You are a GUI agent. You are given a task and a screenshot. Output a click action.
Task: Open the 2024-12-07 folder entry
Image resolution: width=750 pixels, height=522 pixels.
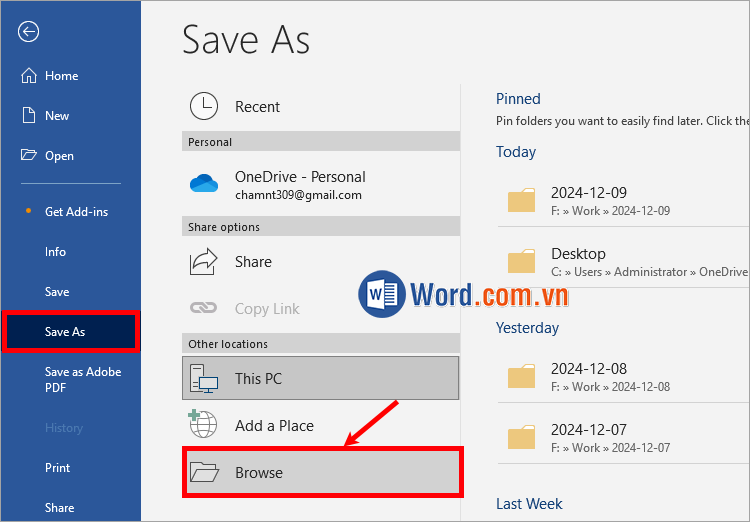click(623, 437)
